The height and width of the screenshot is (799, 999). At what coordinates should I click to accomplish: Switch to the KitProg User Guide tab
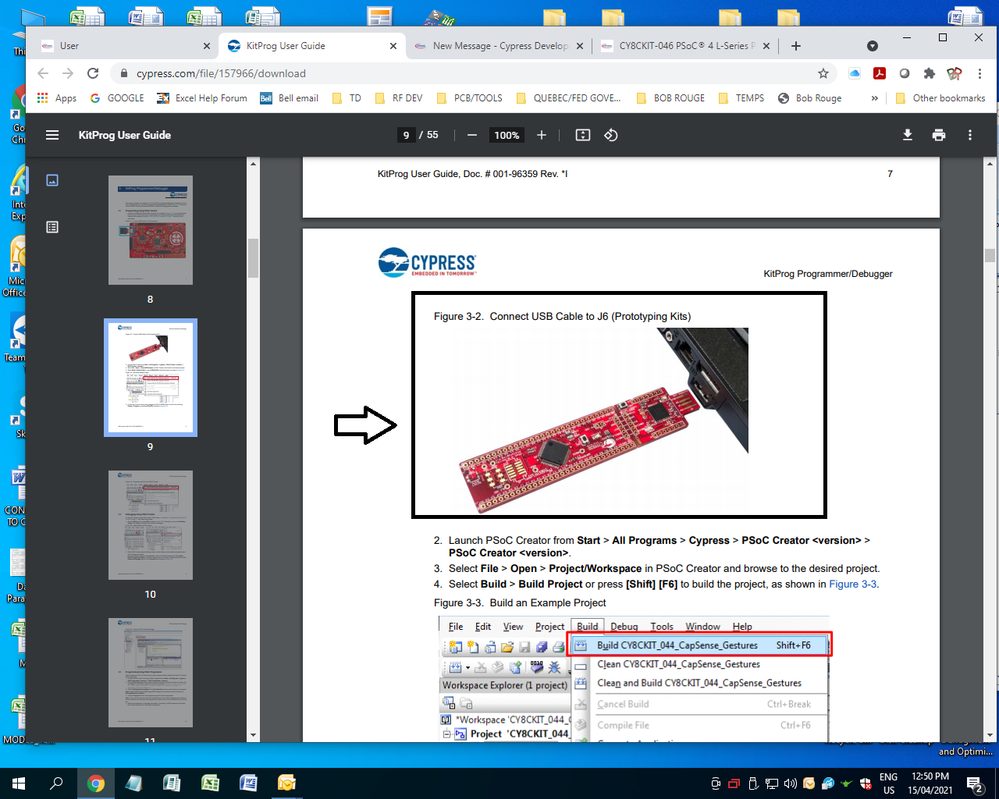(x=311, y=46)
